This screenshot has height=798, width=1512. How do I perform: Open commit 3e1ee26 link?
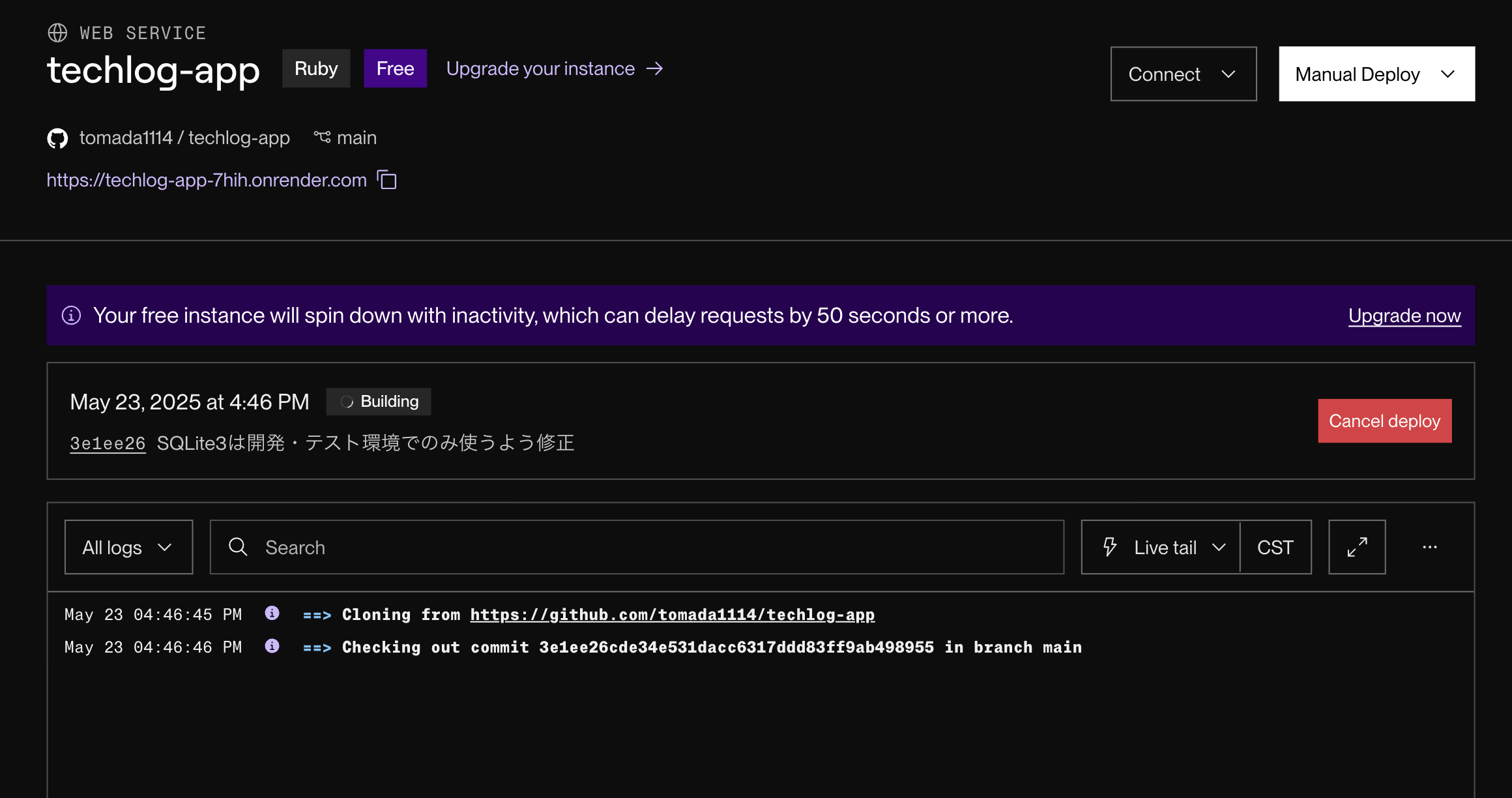click(108, 443)
